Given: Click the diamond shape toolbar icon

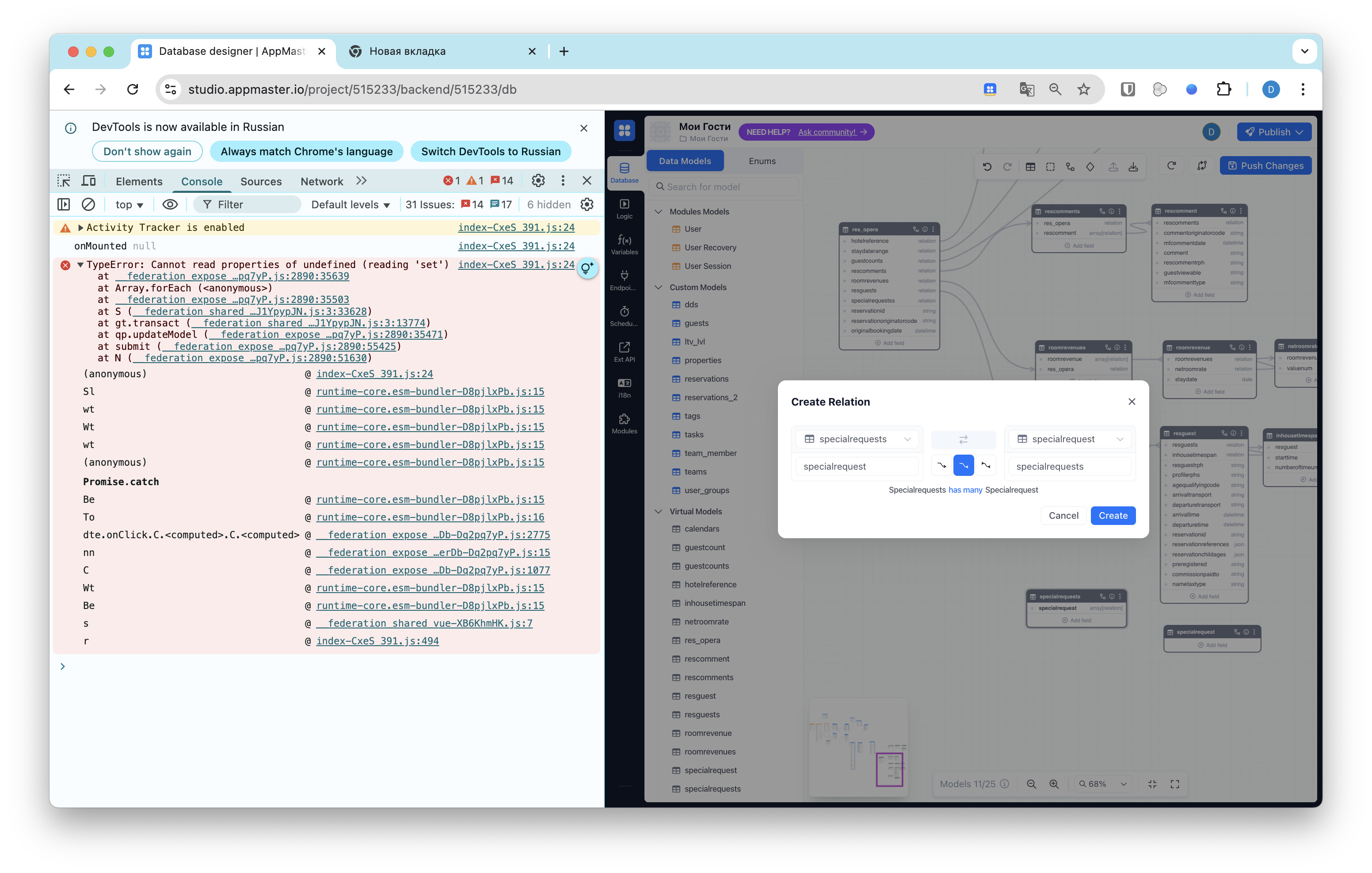Looking at the screenshot, I should click(x=1090, y=166).
